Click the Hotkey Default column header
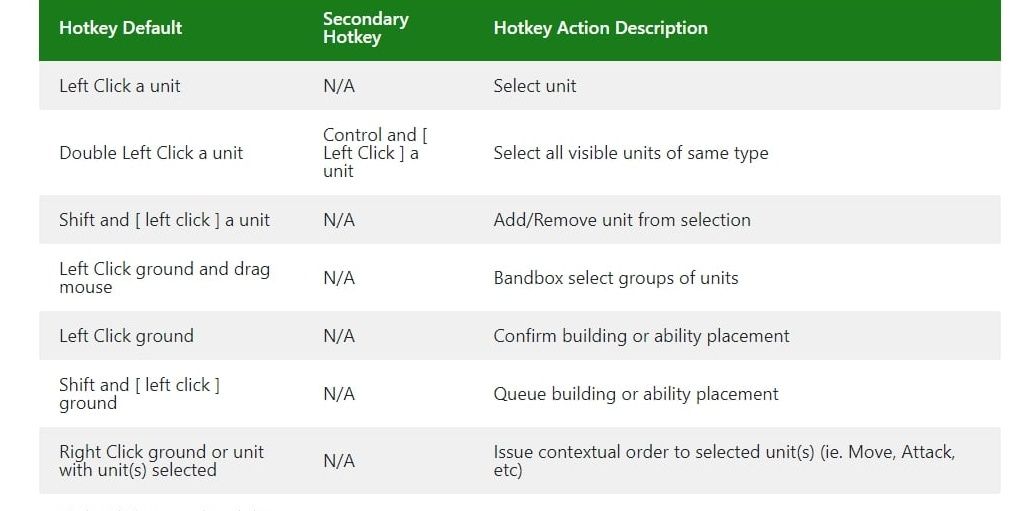Image resolution: width=1022 pixels, height=511 pixels. (121, 28)
